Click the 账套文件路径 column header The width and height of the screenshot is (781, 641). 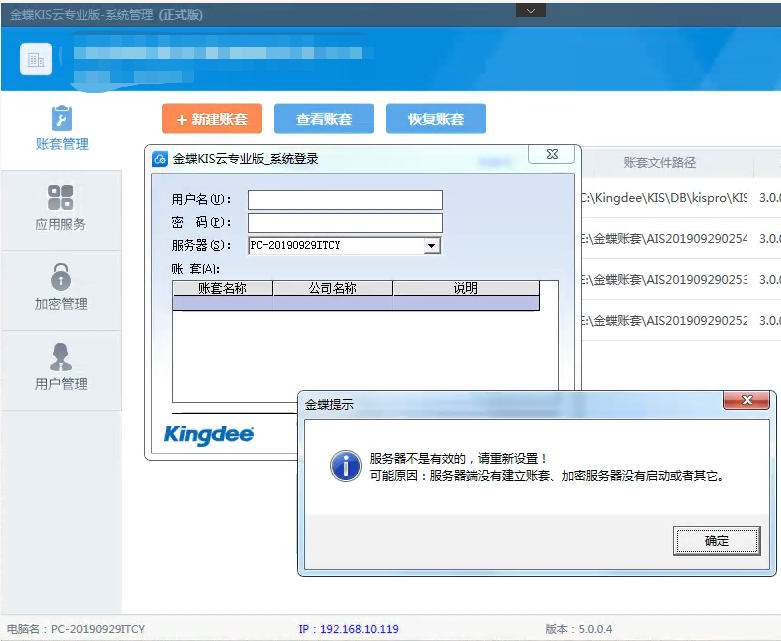(659, 162)
